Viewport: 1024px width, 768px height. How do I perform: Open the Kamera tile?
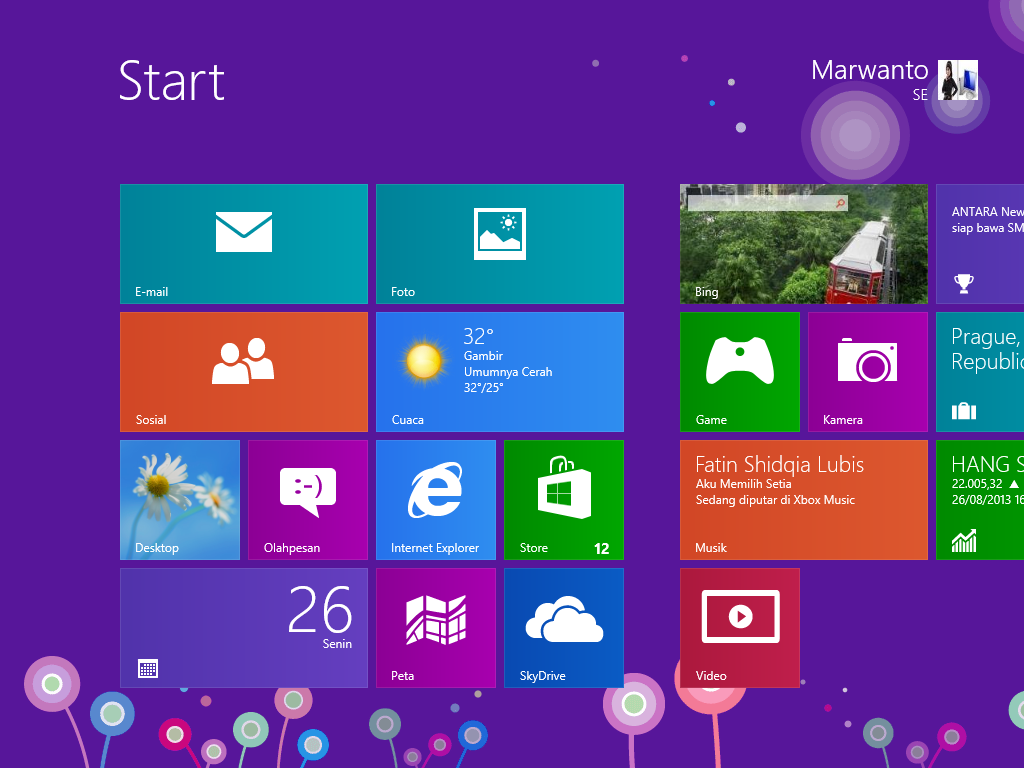tap(867, 372)
